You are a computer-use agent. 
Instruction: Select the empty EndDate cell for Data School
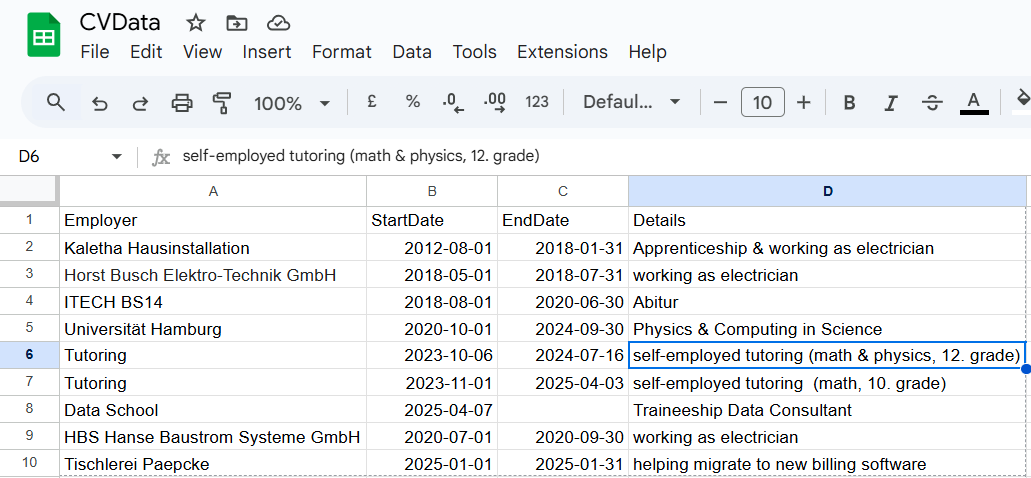click(563, 410)
